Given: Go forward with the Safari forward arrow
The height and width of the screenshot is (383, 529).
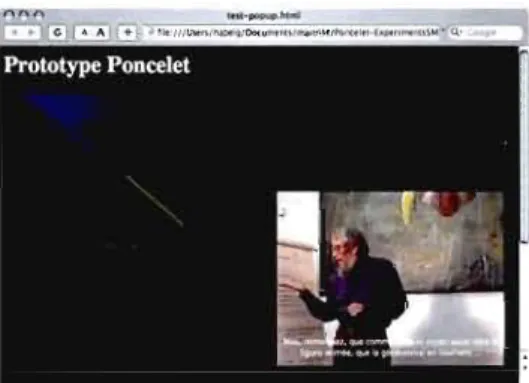Looking at the screenshot, I should tap(32, 32).
